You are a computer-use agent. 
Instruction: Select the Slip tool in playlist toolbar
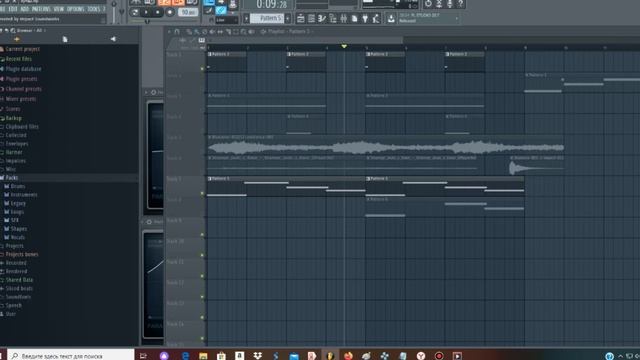[220, 31]
